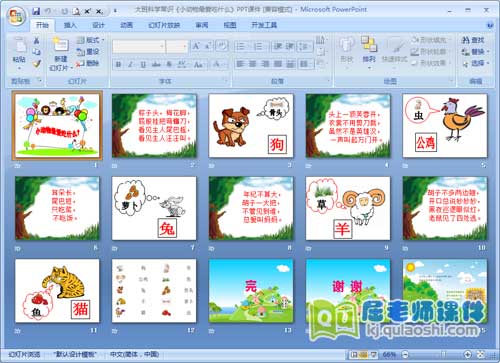Decrease font size with the small A icon

[208, 46]
